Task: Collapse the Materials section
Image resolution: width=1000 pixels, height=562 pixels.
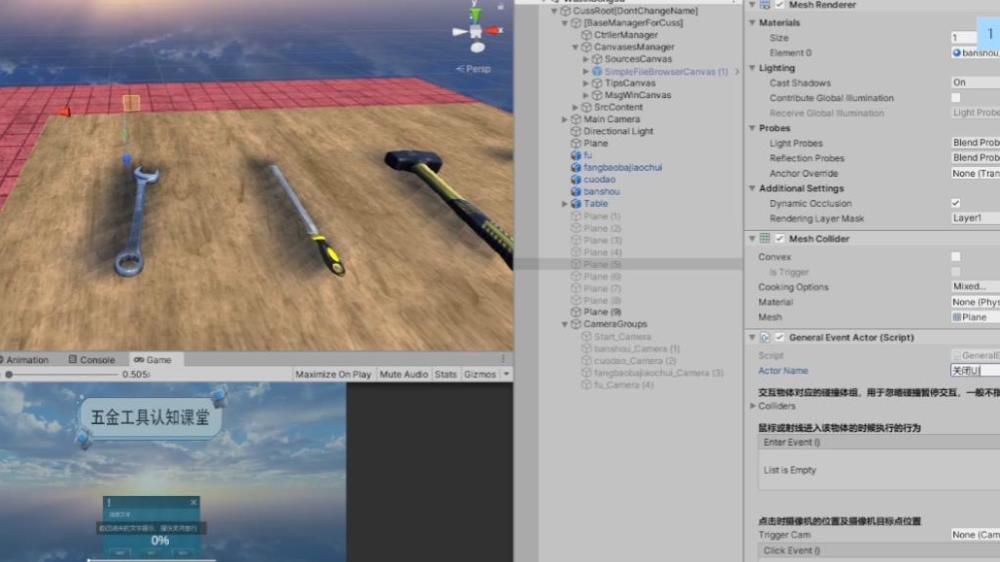Action: pyautogui.click(x=753, y=22)
